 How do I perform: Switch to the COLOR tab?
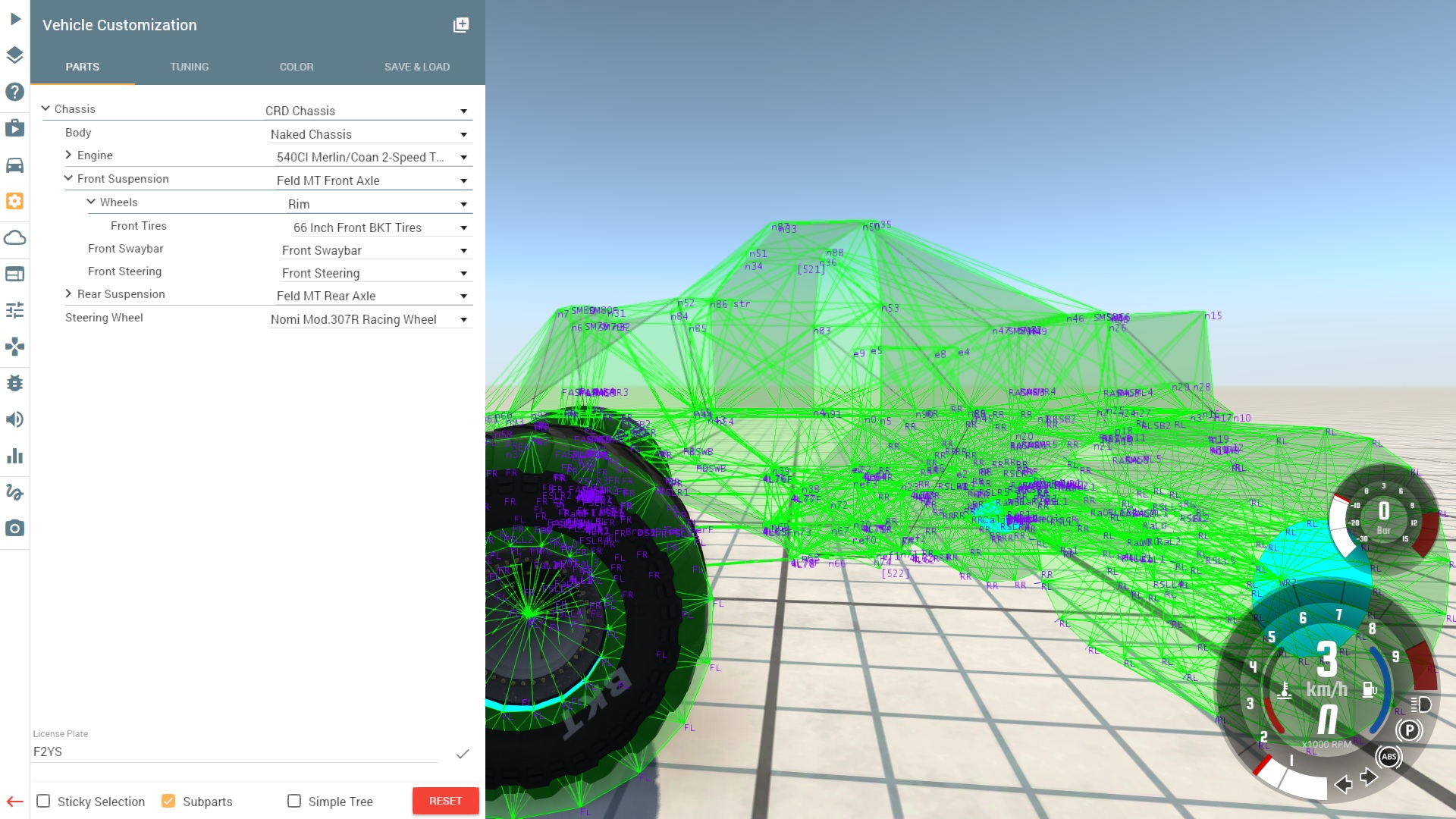point(297,67)
